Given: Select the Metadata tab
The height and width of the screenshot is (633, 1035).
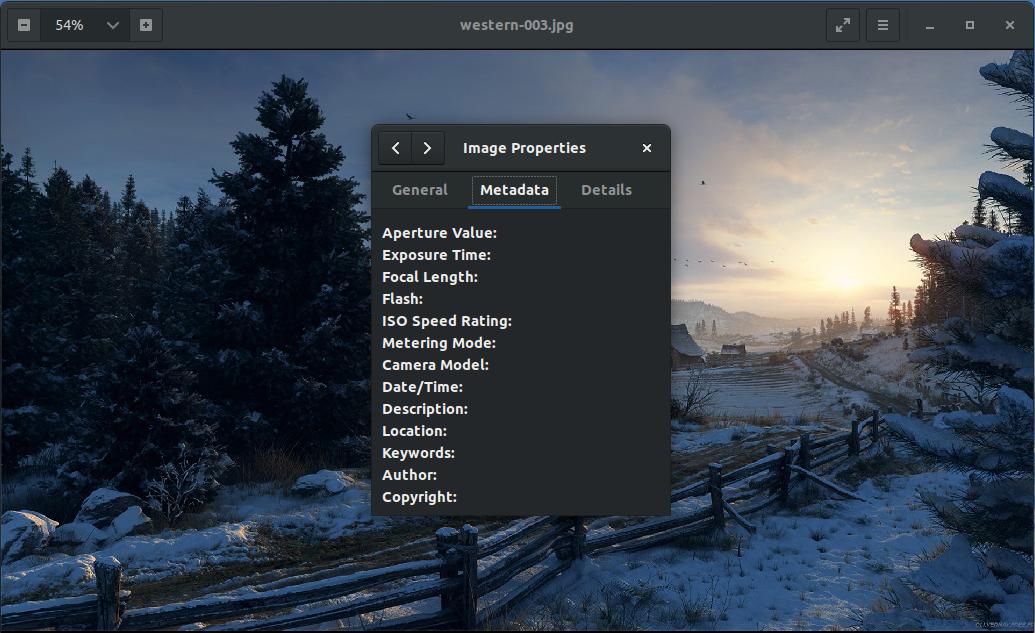Looking at the screenshot, I should click(x=514, y=190).
